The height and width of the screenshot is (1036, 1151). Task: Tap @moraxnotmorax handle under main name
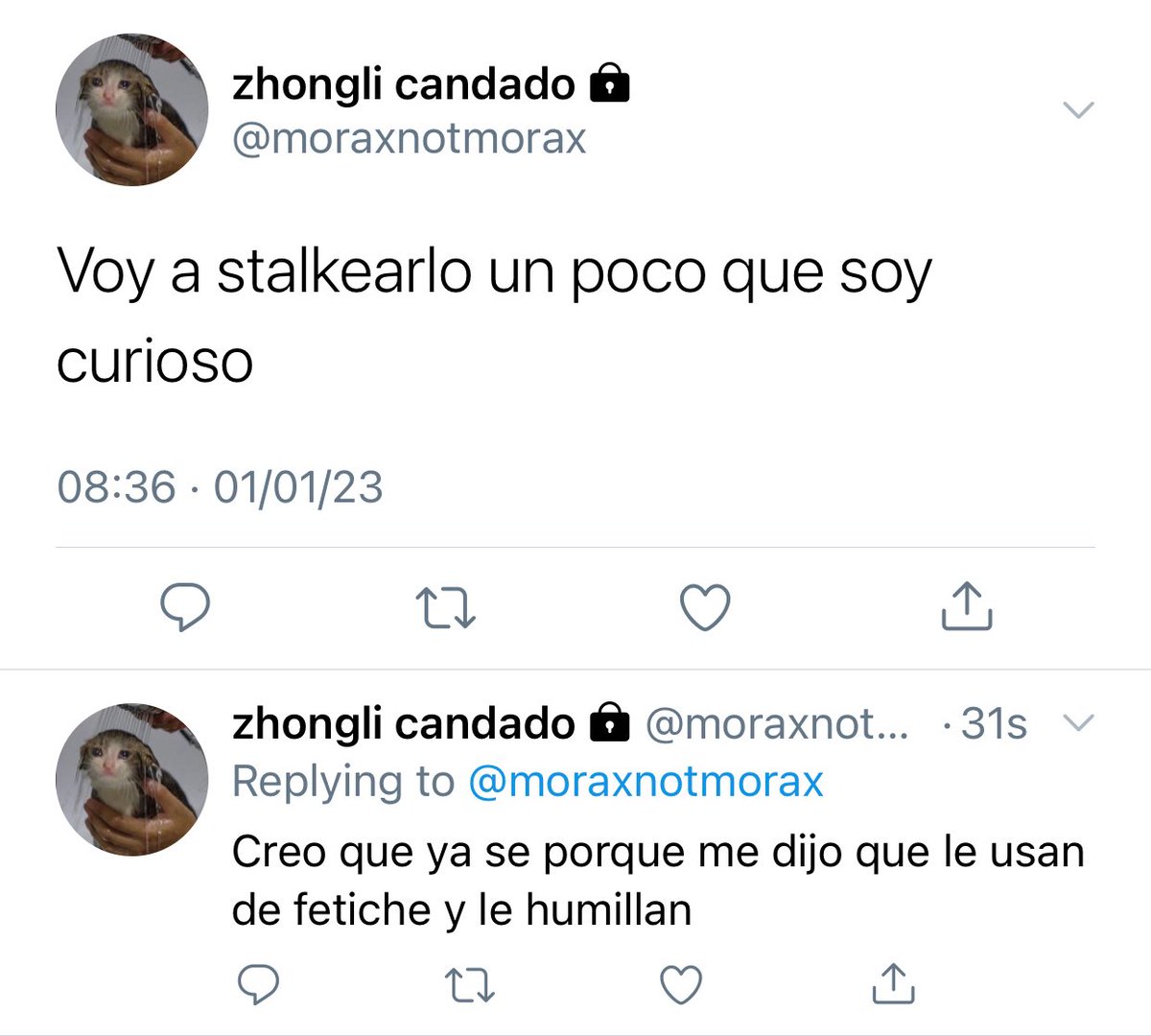pyautogui.click(x=410, y=140)
